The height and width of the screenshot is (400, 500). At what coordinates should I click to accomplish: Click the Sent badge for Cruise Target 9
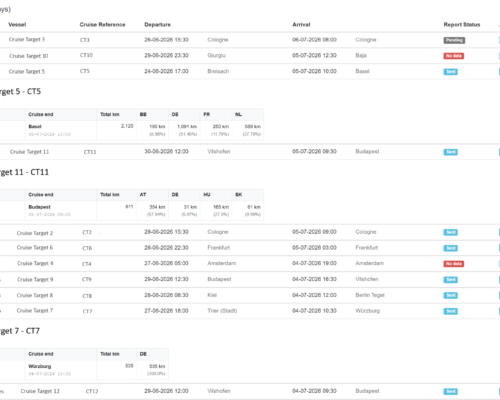450,280
